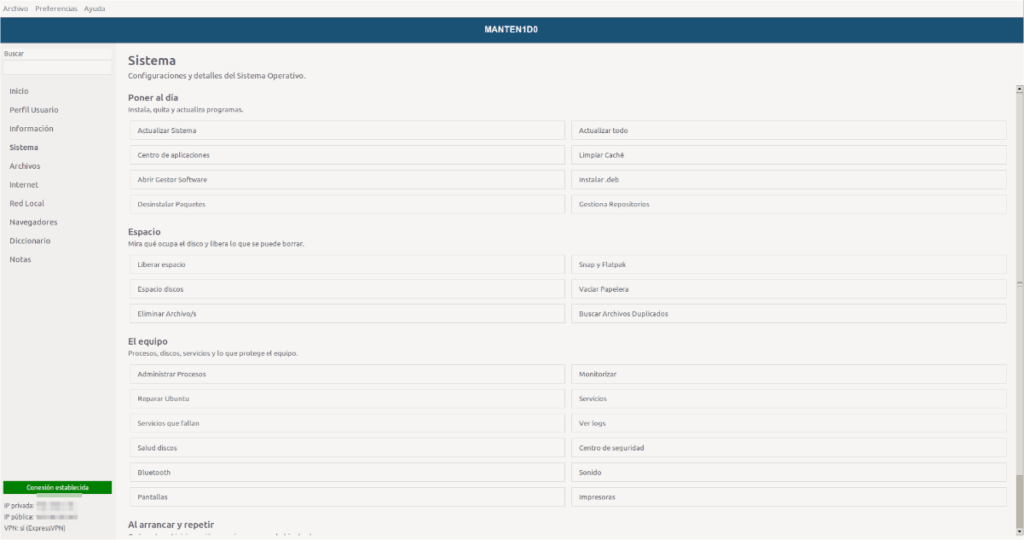Viewport: 1024px width, 540px height.
Task: Click the Espacio section heading
Action: pos(144,232)
